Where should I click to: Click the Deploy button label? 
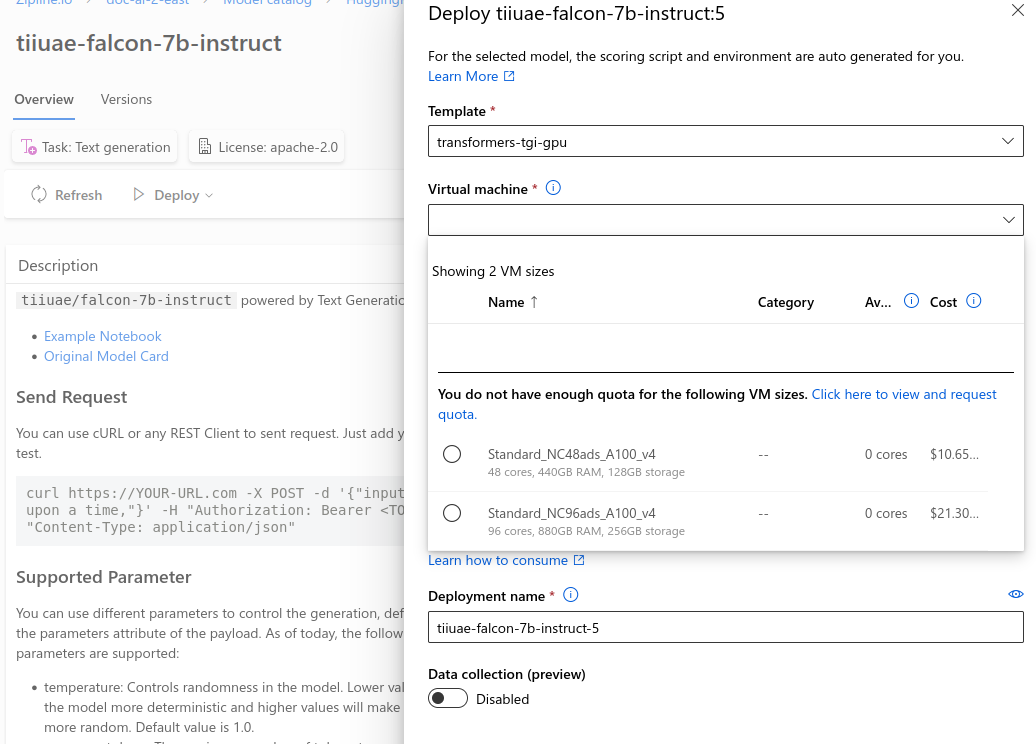(176, 195)
